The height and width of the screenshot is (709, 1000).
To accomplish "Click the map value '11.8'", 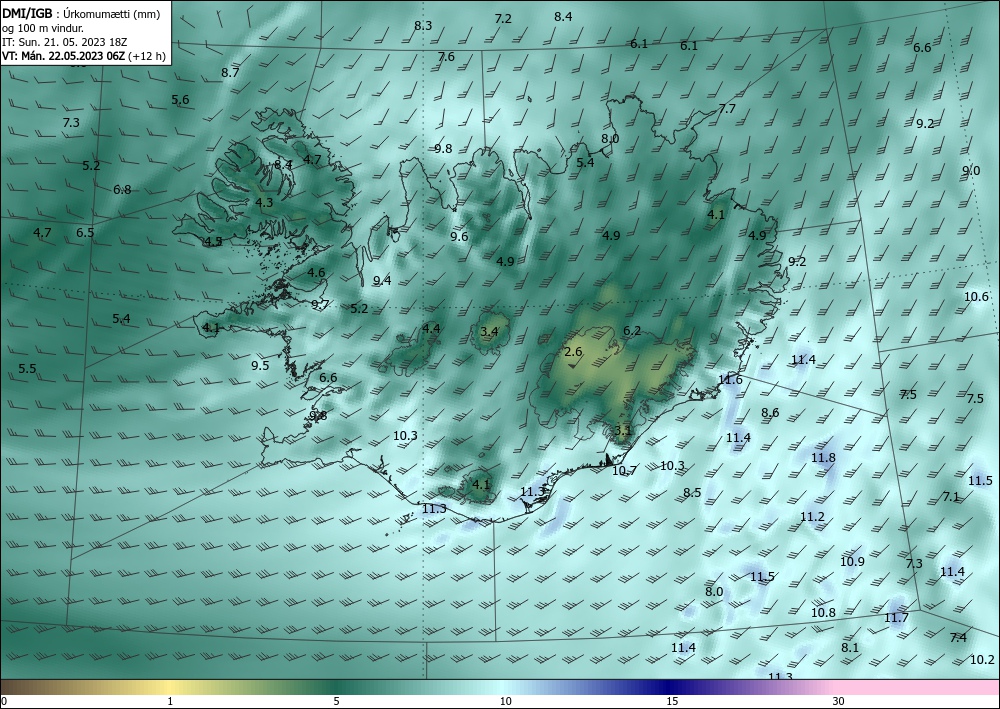I will (x=823, y=458).
